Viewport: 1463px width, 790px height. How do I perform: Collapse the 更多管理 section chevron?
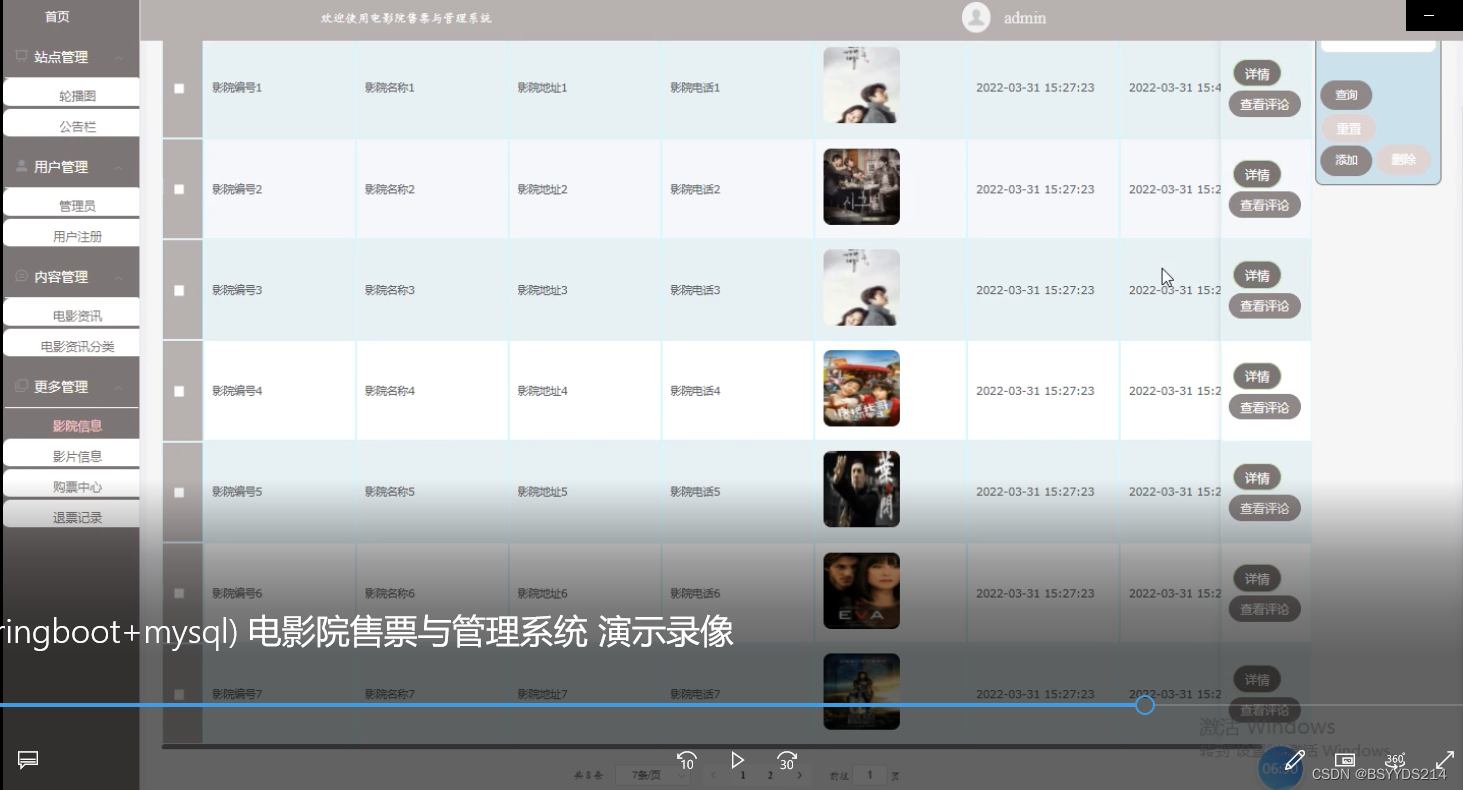click(x=119, y=387)
